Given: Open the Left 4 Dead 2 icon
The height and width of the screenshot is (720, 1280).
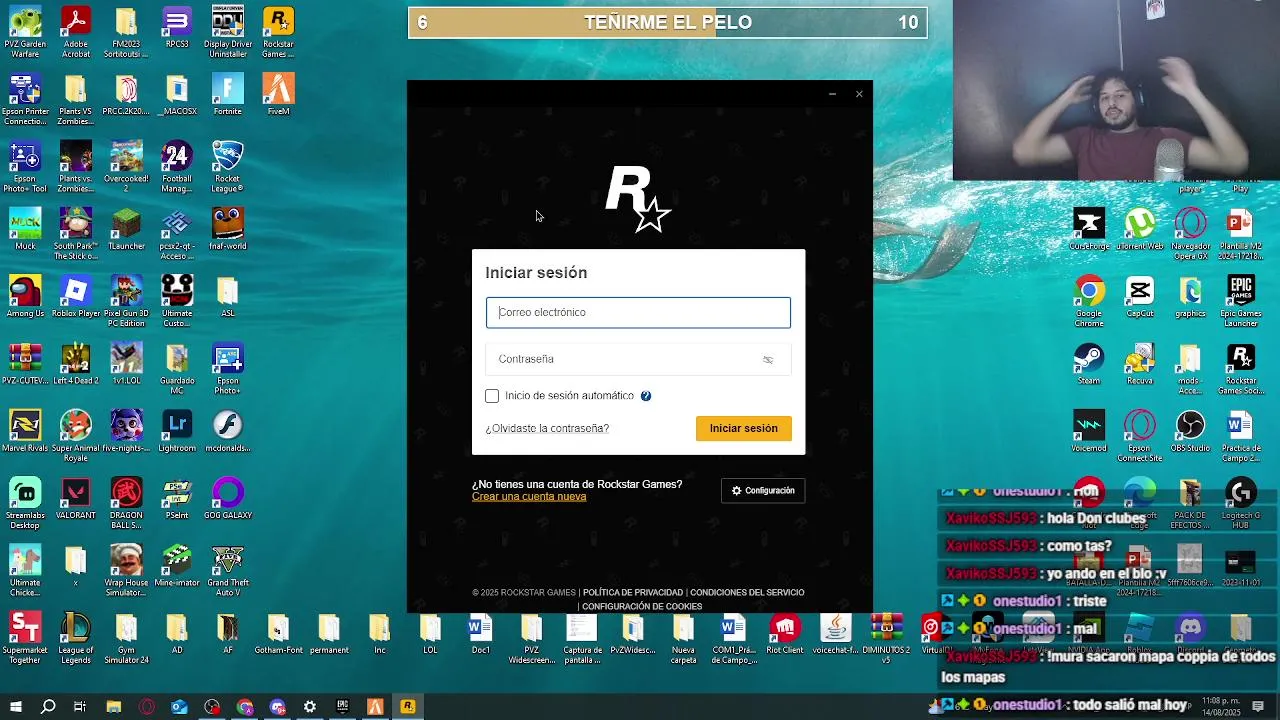Looking at the screenshot, I should point(76,364).
